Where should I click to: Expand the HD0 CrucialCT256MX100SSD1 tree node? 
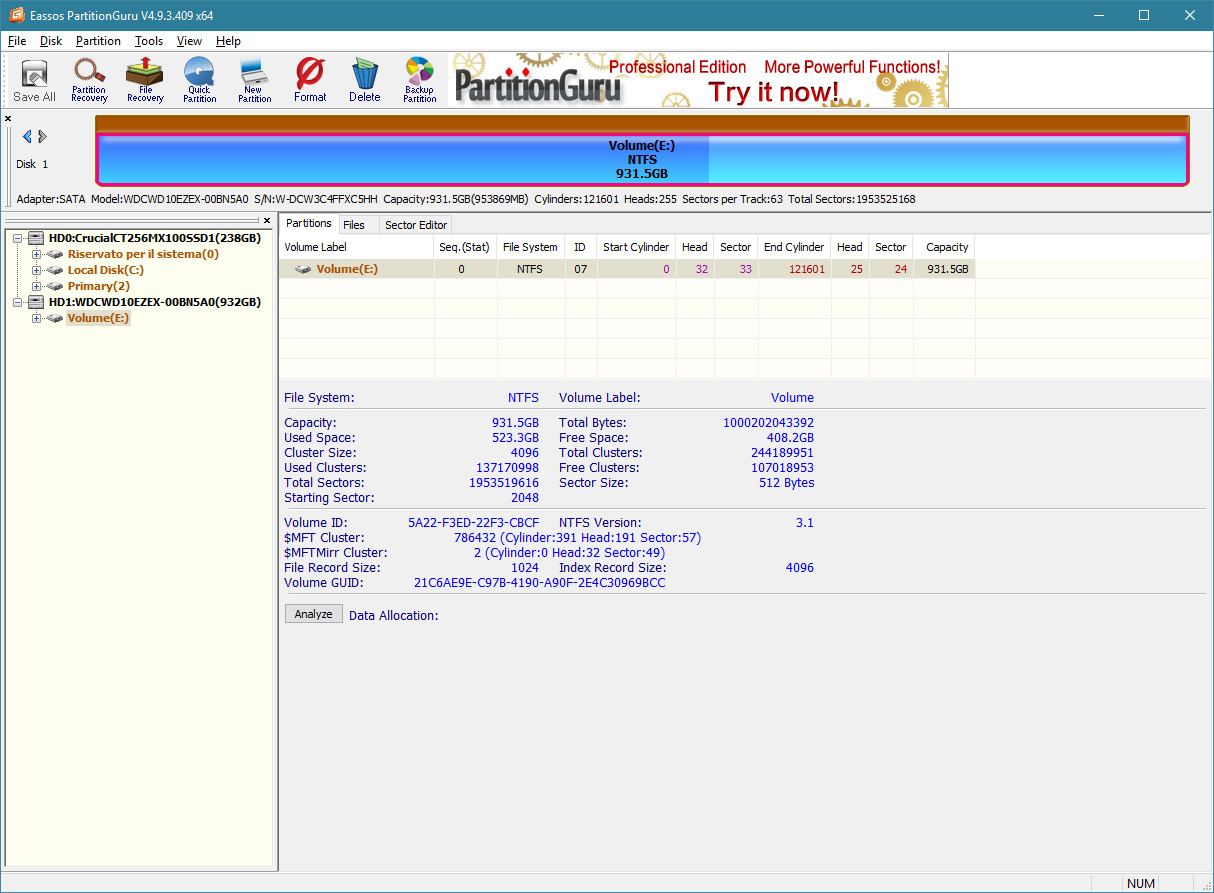coord(20,238)
